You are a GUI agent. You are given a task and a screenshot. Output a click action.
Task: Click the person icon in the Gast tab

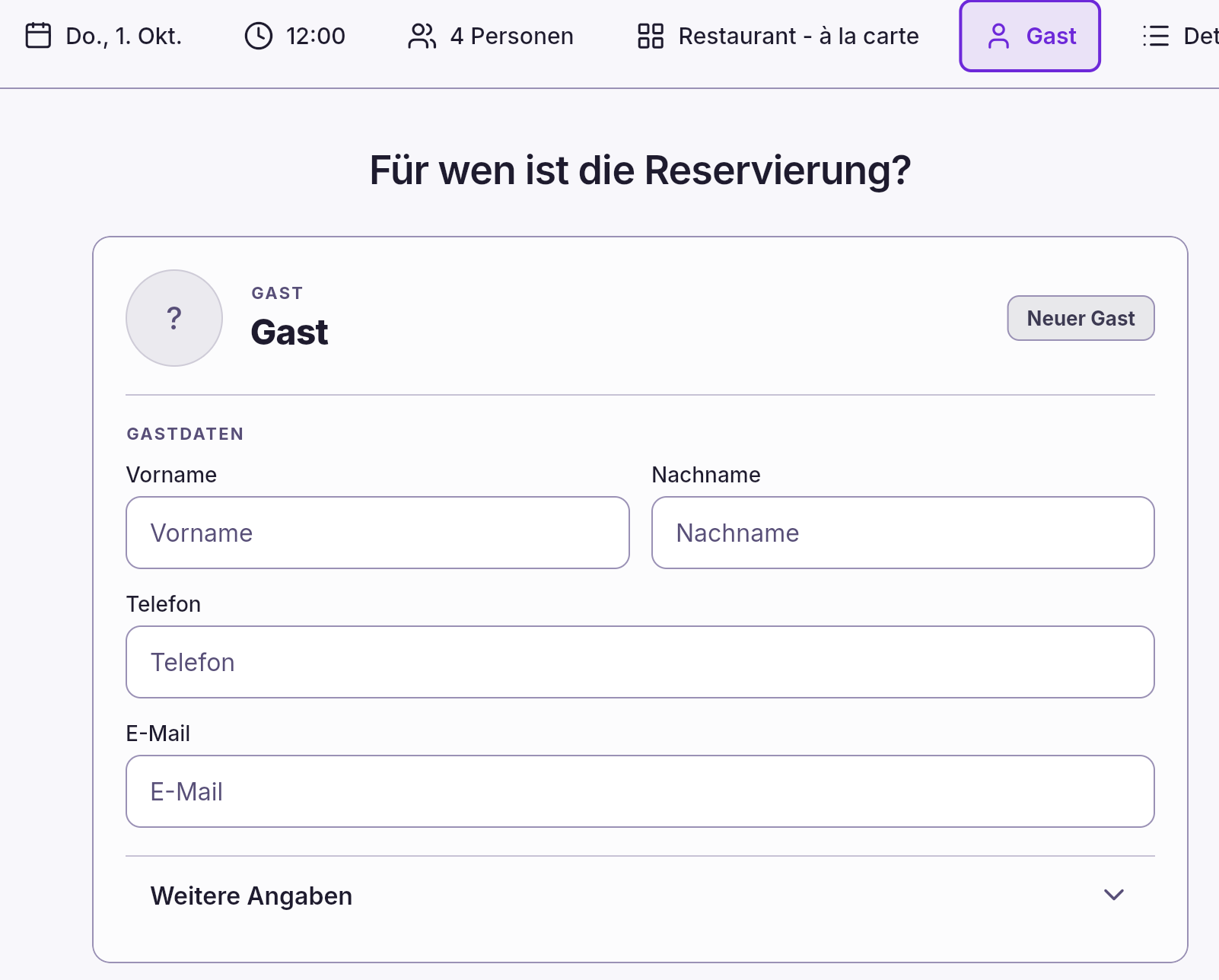998,36
